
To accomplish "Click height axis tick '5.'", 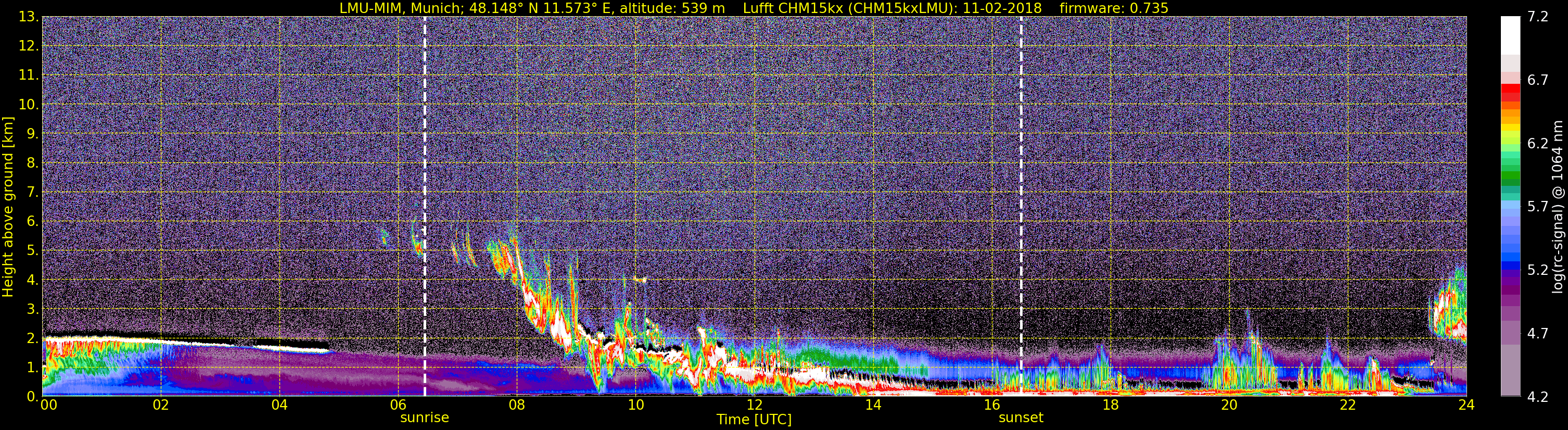I will pos(33,250).
